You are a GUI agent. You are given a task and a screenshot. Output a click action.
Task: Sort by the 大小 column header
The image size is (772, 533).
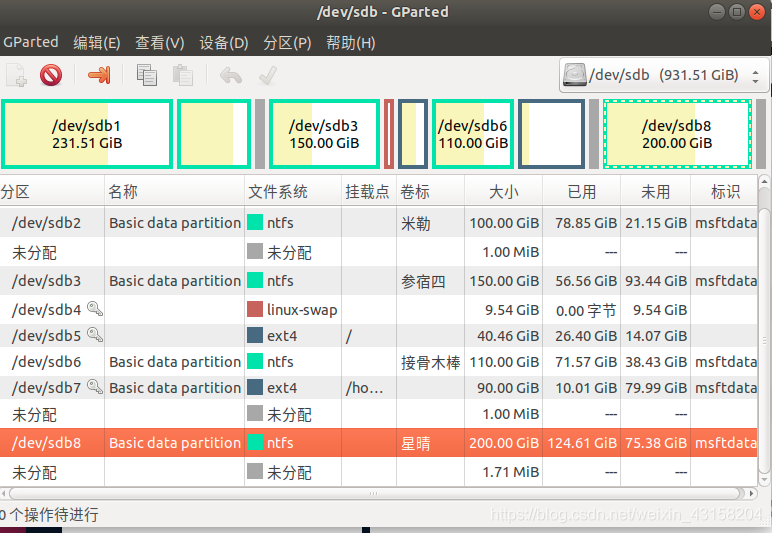tap(503, 191)
